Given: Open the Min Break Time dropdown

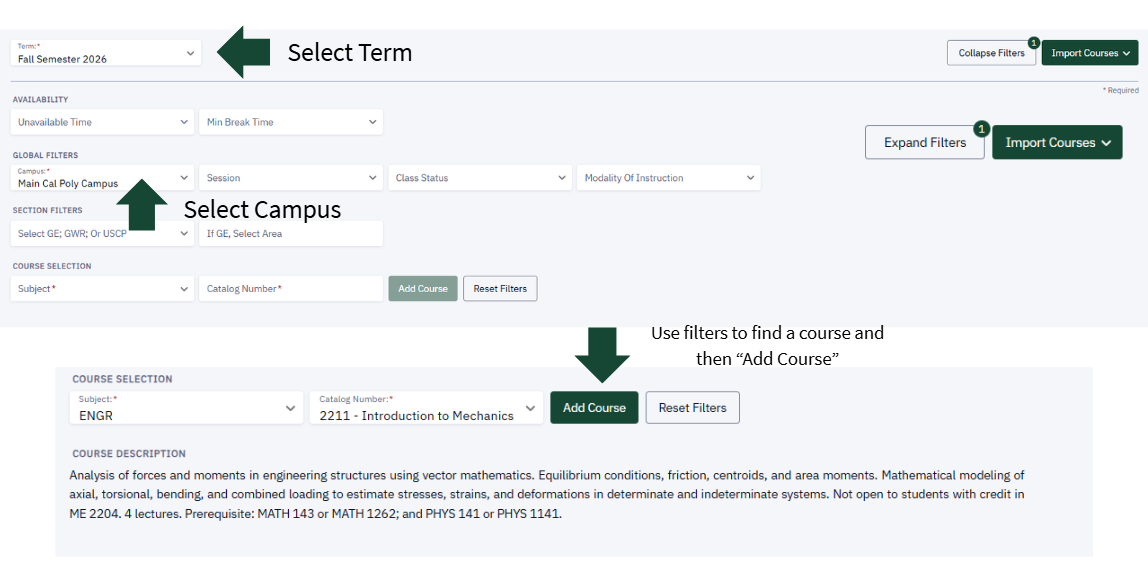Looking at the screenshot, I should [x=291, y=122].
